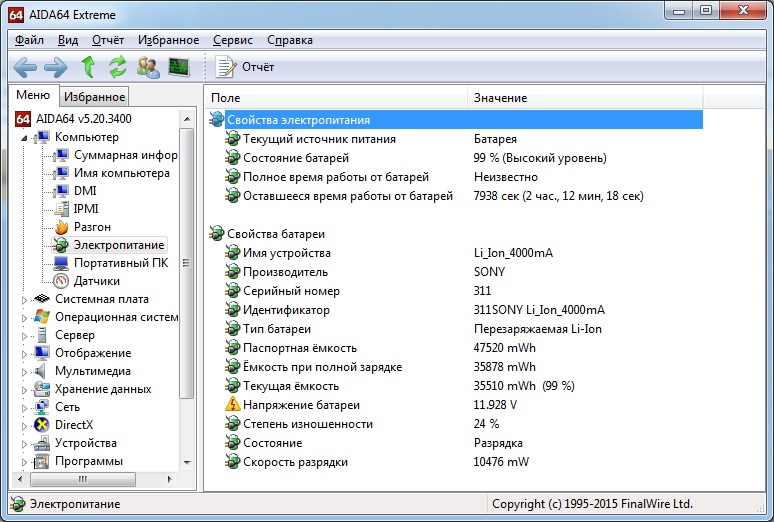This screenshot has height=522, width=774.
Task: Open the users management icon in toolbar
Action: coord(148,67)
